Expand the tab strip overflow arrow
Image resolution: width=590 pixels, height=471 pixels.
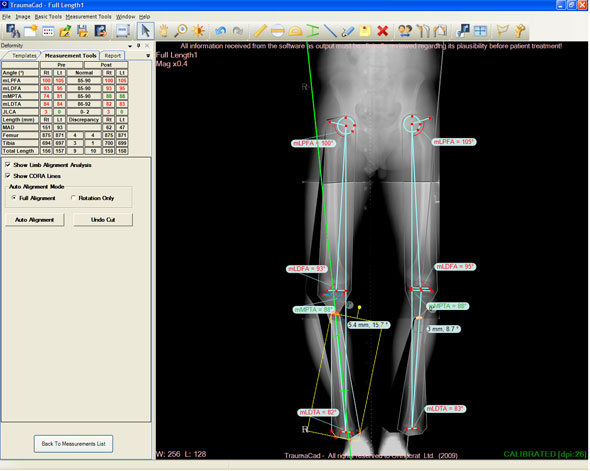[148, 56]
